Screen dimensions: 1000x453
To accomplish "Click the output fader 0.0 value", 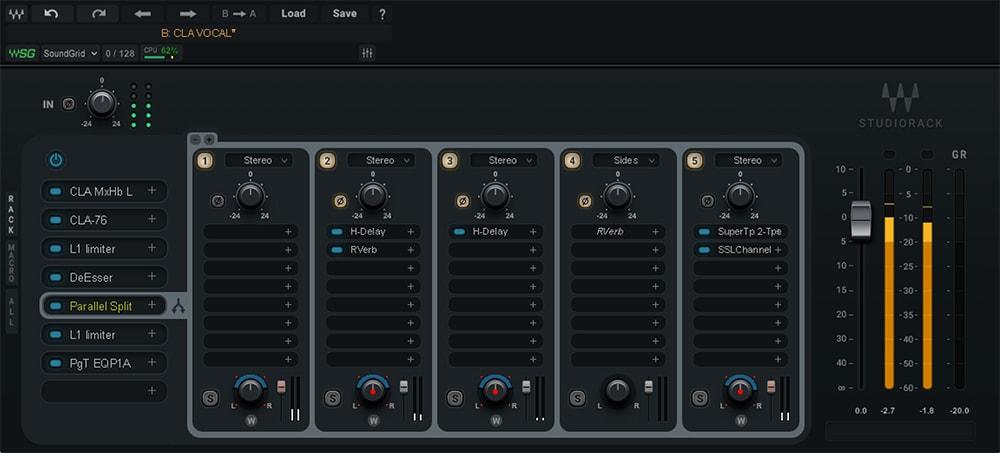I will coord(860,411).
